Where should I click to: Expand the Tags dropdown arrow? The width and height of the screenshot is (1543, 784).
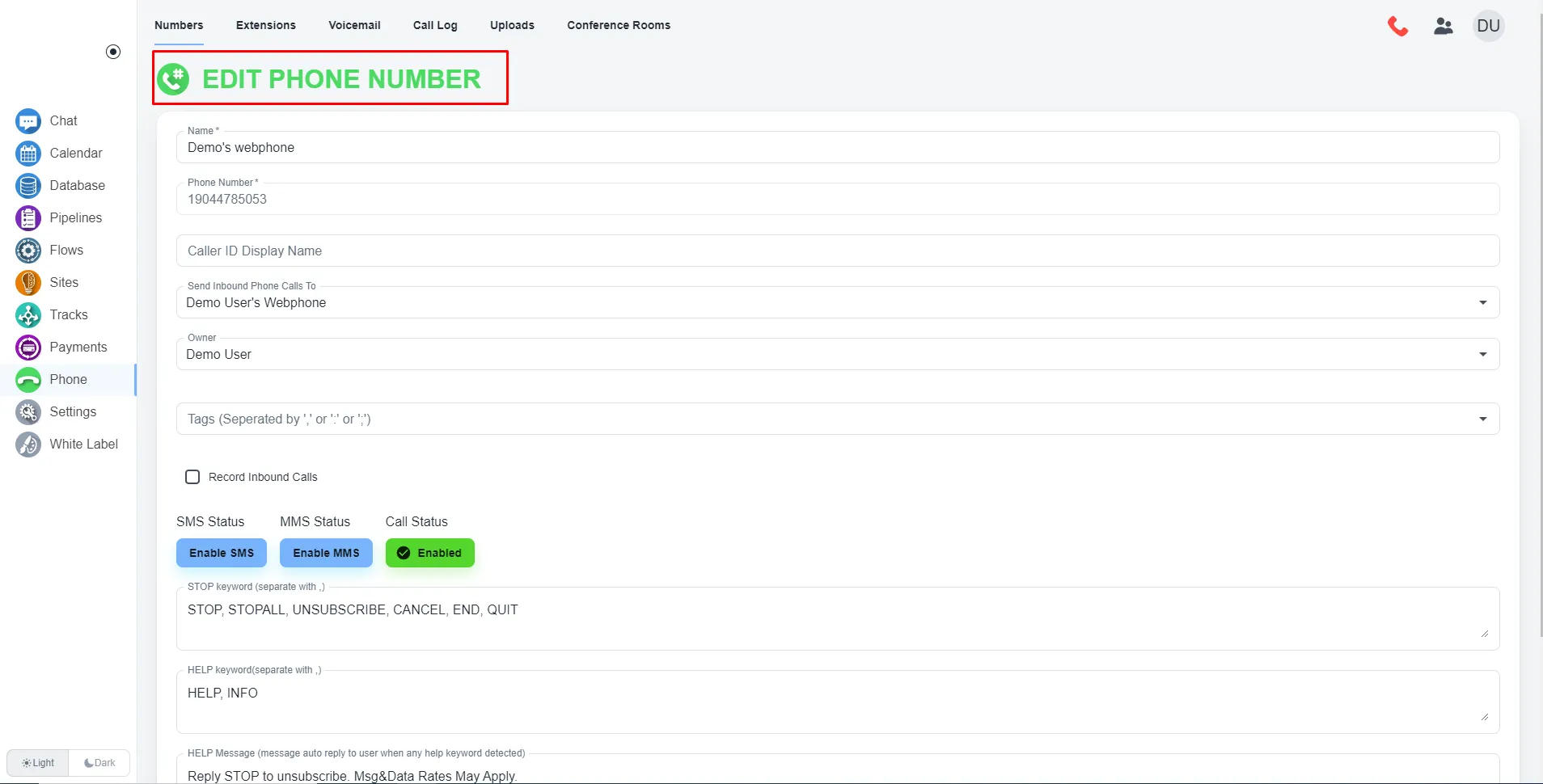pyautogui.click(x=1483, y=419)
